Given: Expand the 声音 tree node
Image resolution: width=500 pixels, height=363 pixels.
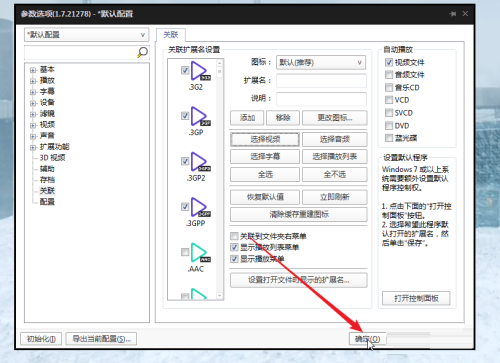Looking at the screenshot, I should [x=33, y=136].
